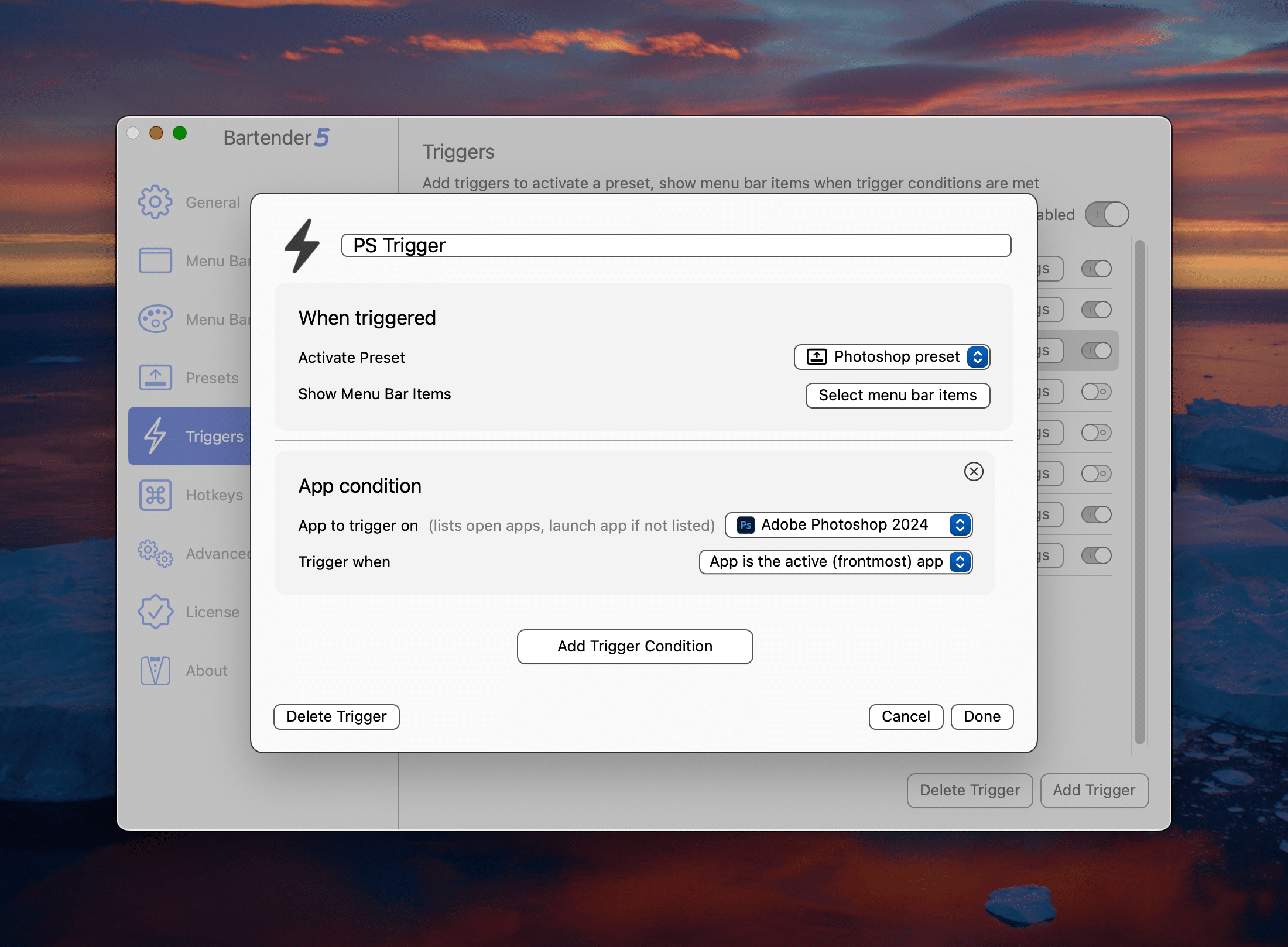Toggle the main triggers enabled switch

coord(1107,214)
